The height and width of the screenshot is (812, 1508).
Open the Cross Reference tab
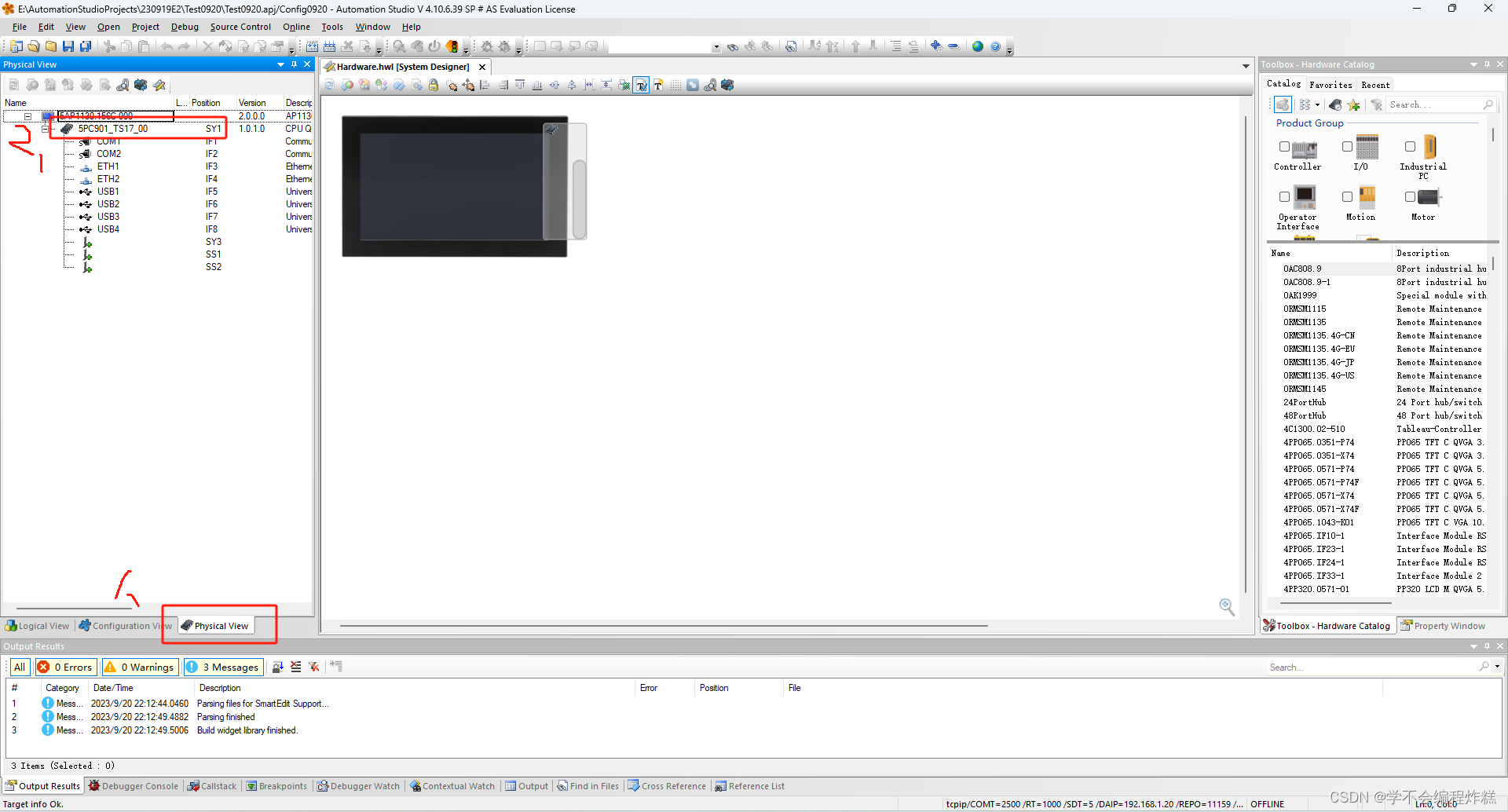coord(667,786)
